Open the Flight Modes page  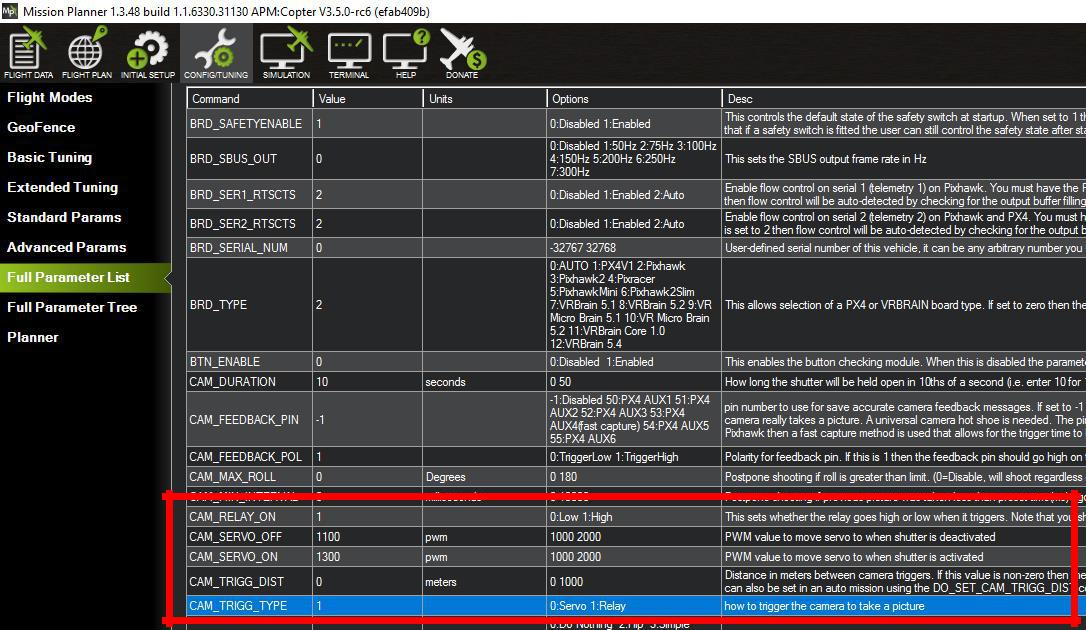pos(50,97)
